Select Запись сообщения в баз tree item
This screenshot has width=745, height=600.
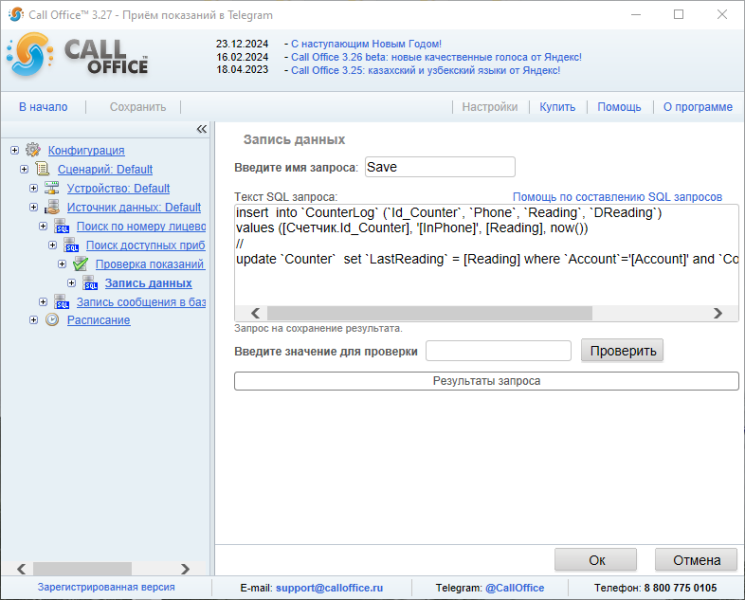click(141, 302)
